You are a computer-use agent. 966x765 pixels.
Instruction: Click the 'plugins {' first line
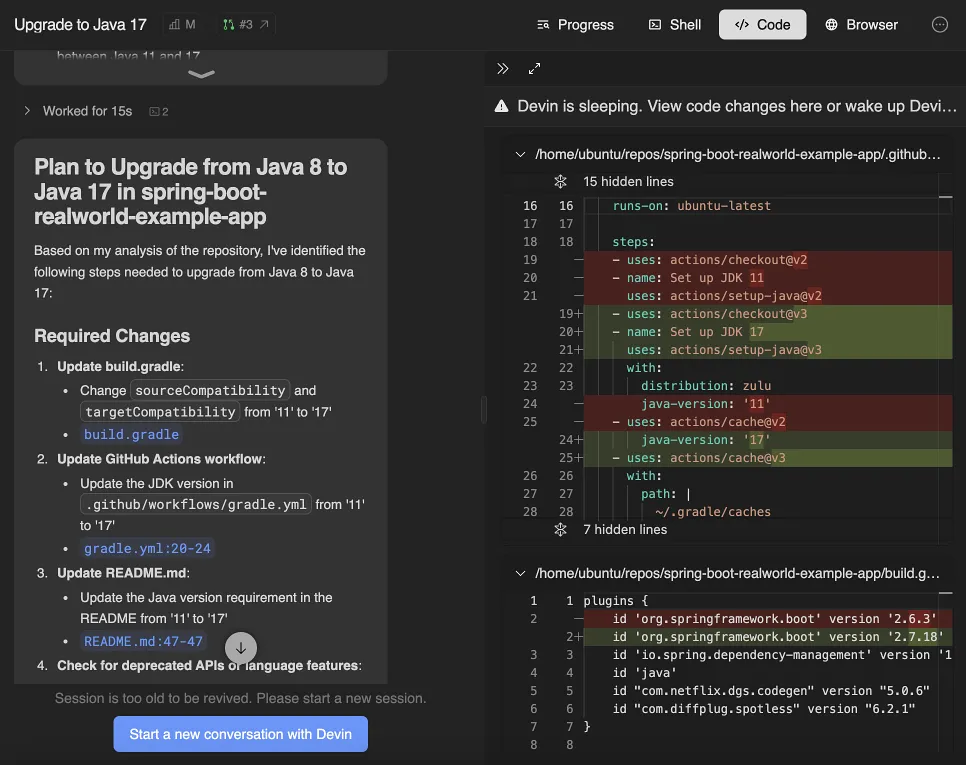pos(768,601)
